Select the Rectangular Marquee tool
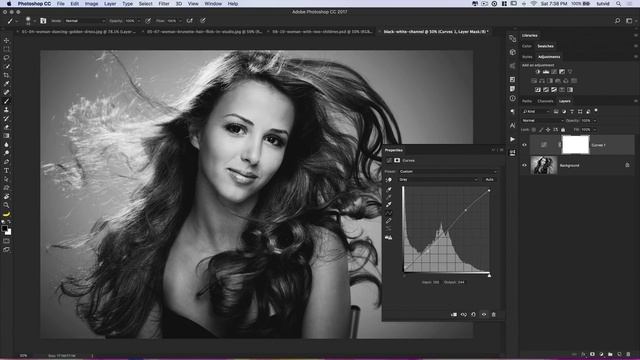The image size is (640, 360). click(x=6, y=49)
